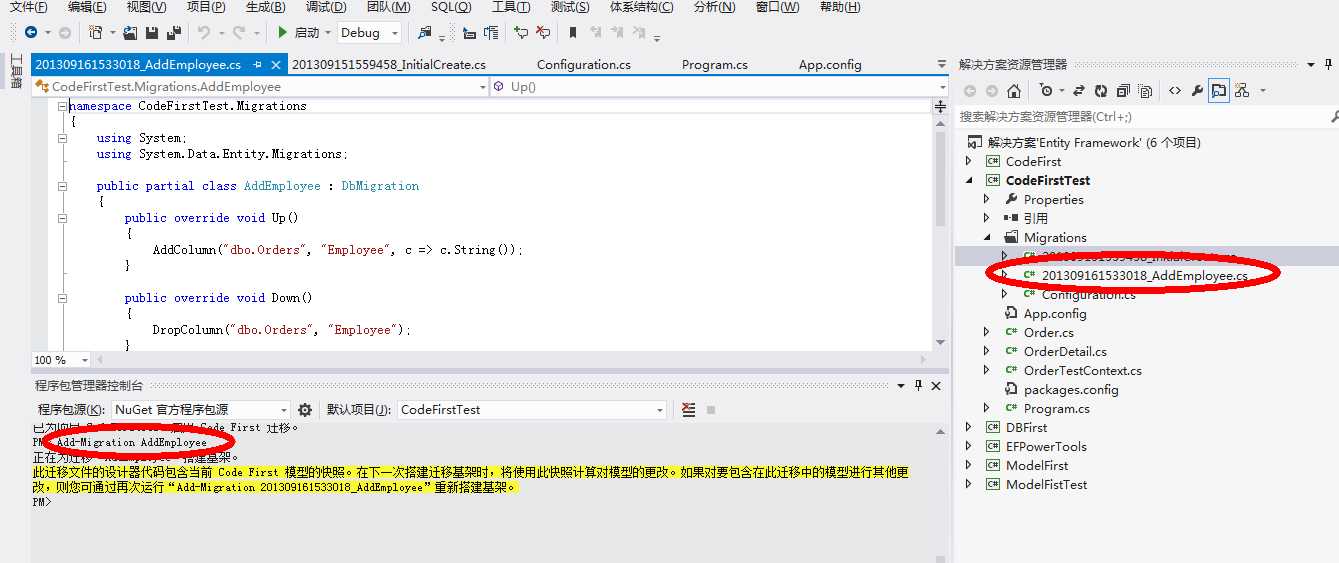This screenshot has height=563, width=1339.
Task: Click the New Project toolbar icon
Action: pyautogui.click(x=96, y=32)
